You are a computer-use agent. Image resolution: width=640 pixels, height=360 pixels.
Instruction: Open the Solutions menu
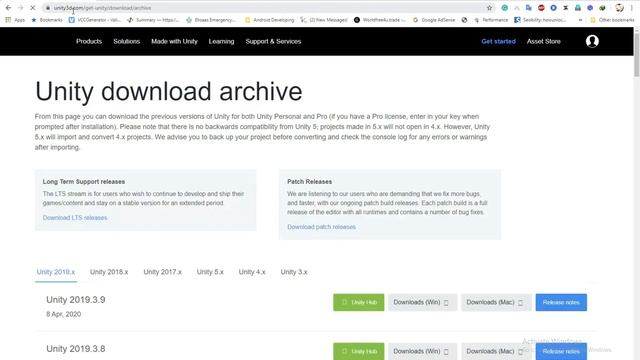127,41
